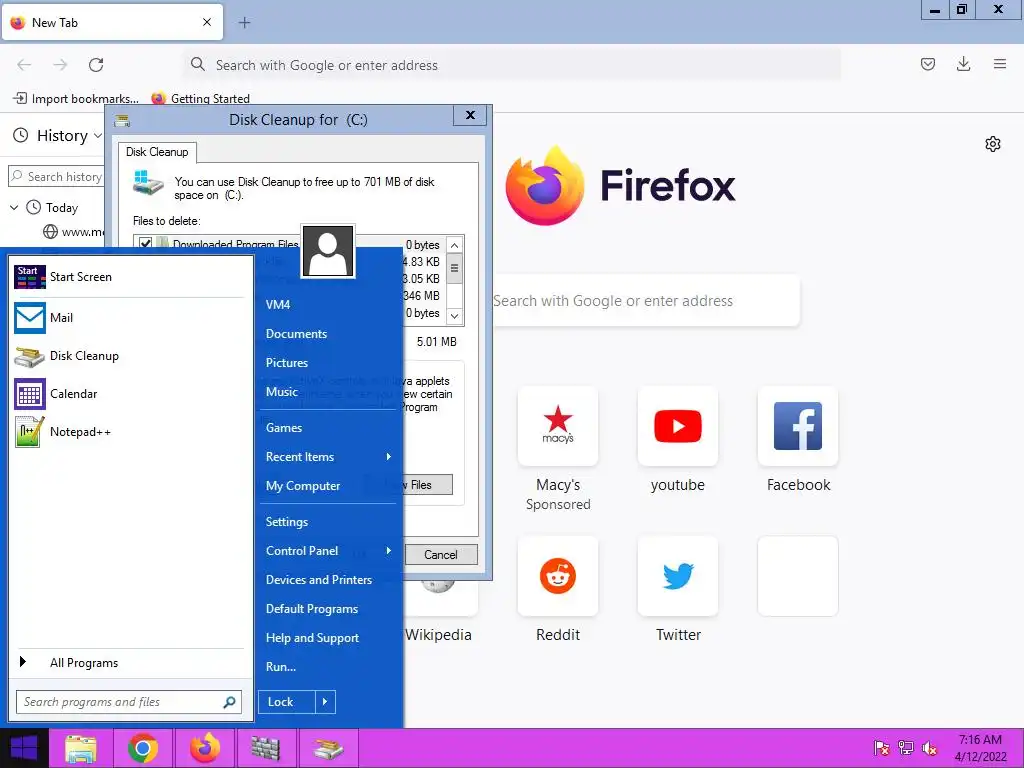Screen dimensions: 1024x768
Task: Toggle Downloaded Program Files checkbox
Action: 145,244
